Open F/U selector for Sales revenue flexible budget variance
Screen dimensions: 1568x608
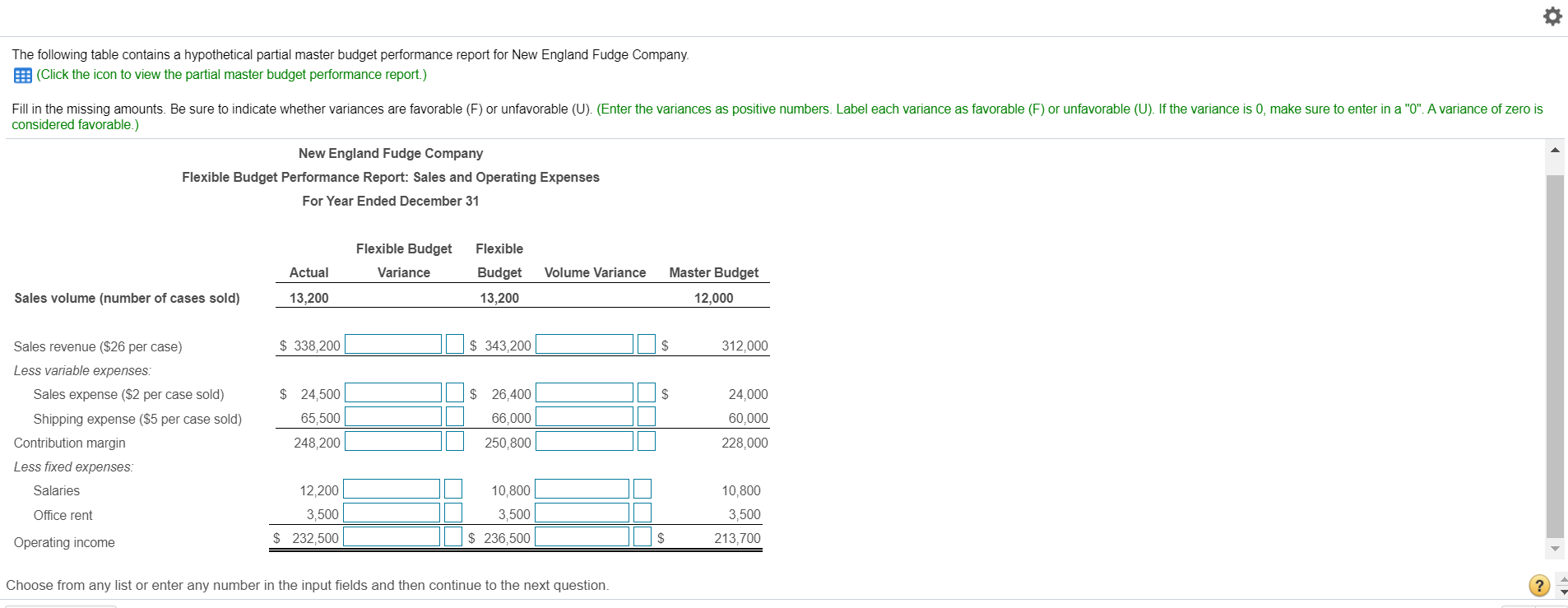pos(455,344)
